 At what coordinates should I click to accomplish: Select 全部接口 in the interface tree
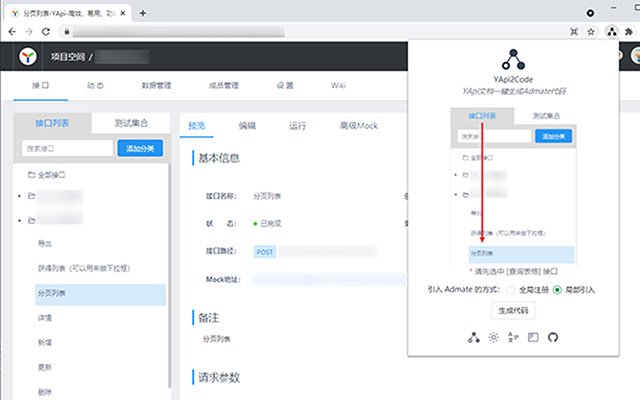click(x=51, y=175)
